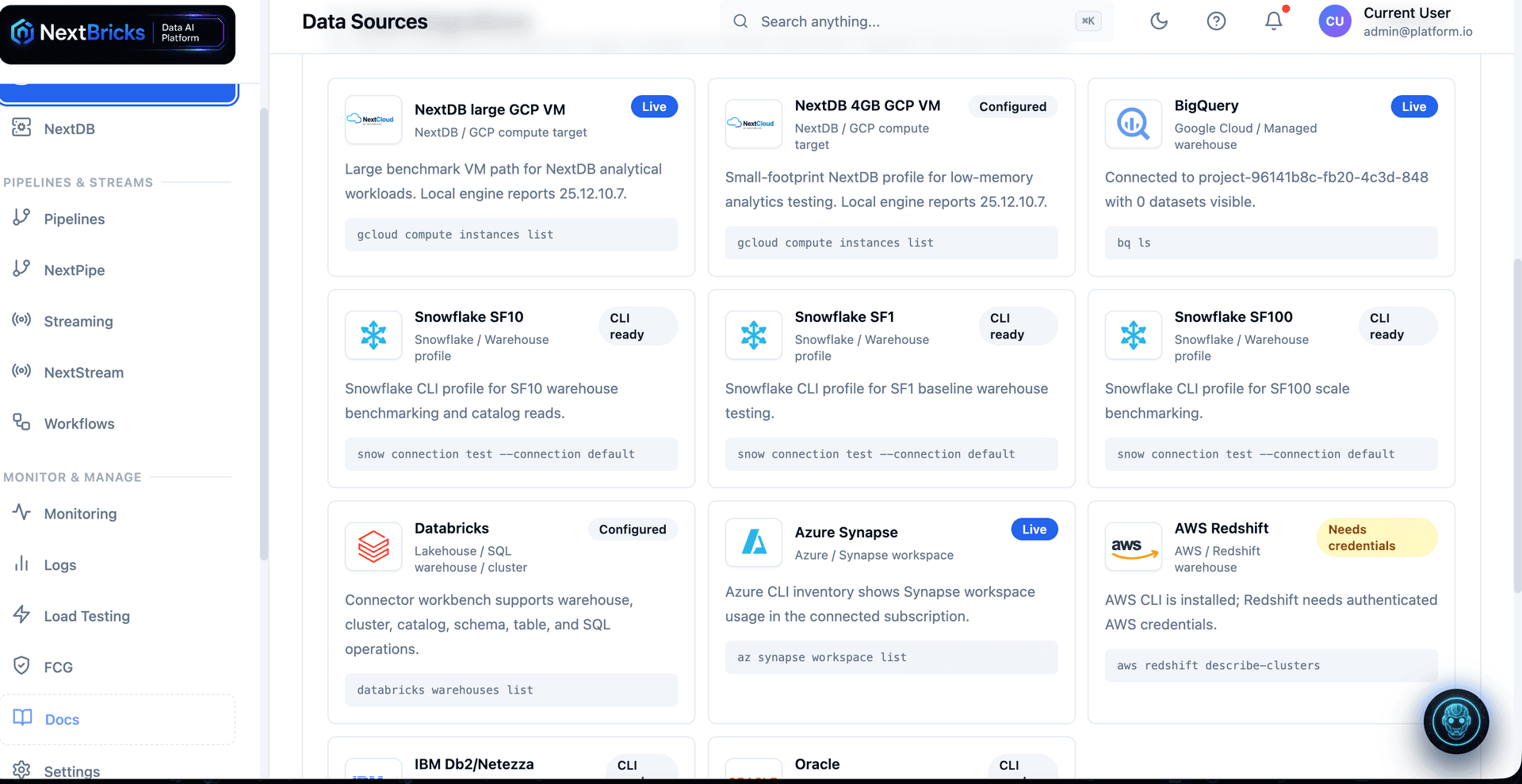Click the NextBricks logo
Screen dimensions: 1522x784
(x=117, y=33)
